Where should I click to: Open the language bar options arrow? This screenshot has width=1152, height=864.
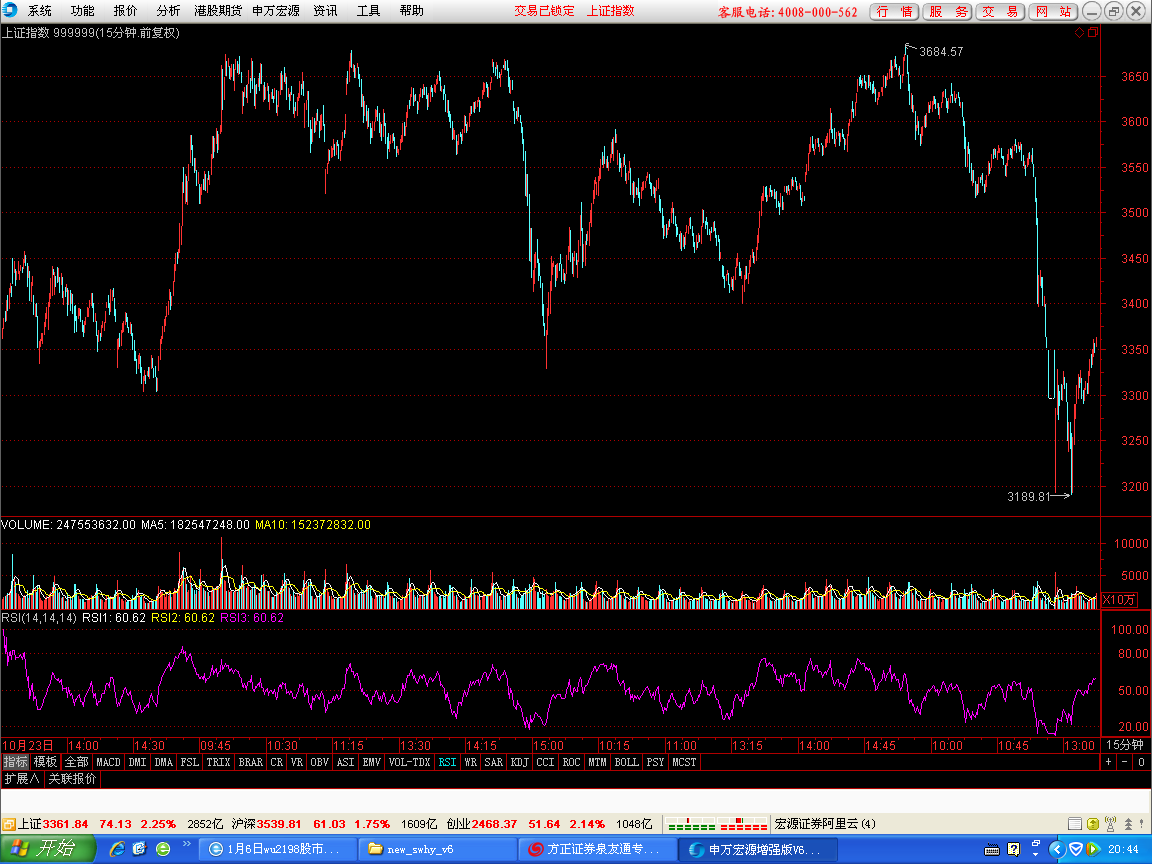coord(1036,855)
